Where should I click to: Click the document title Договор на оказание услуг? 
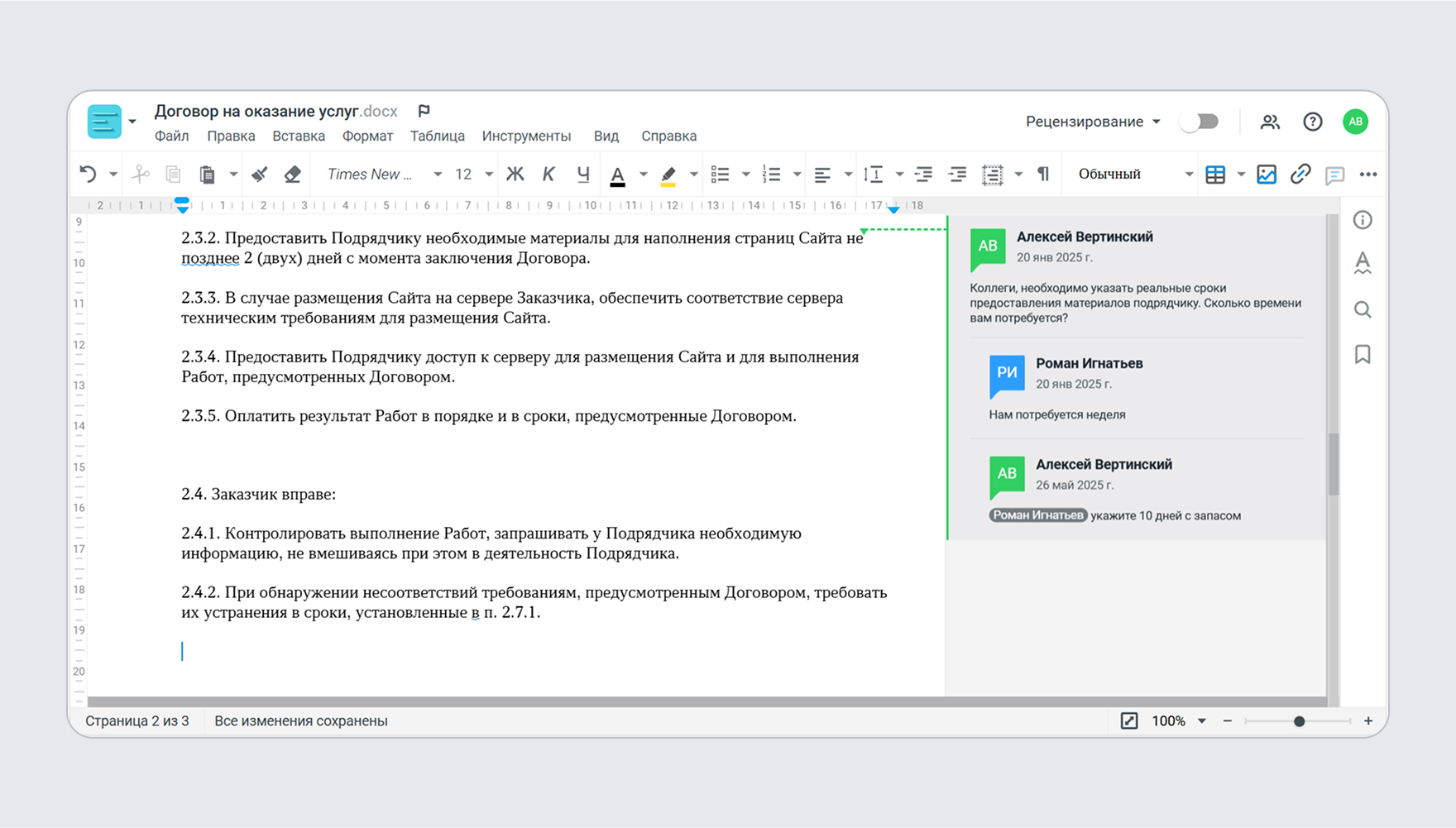click(x=256, y=111)
